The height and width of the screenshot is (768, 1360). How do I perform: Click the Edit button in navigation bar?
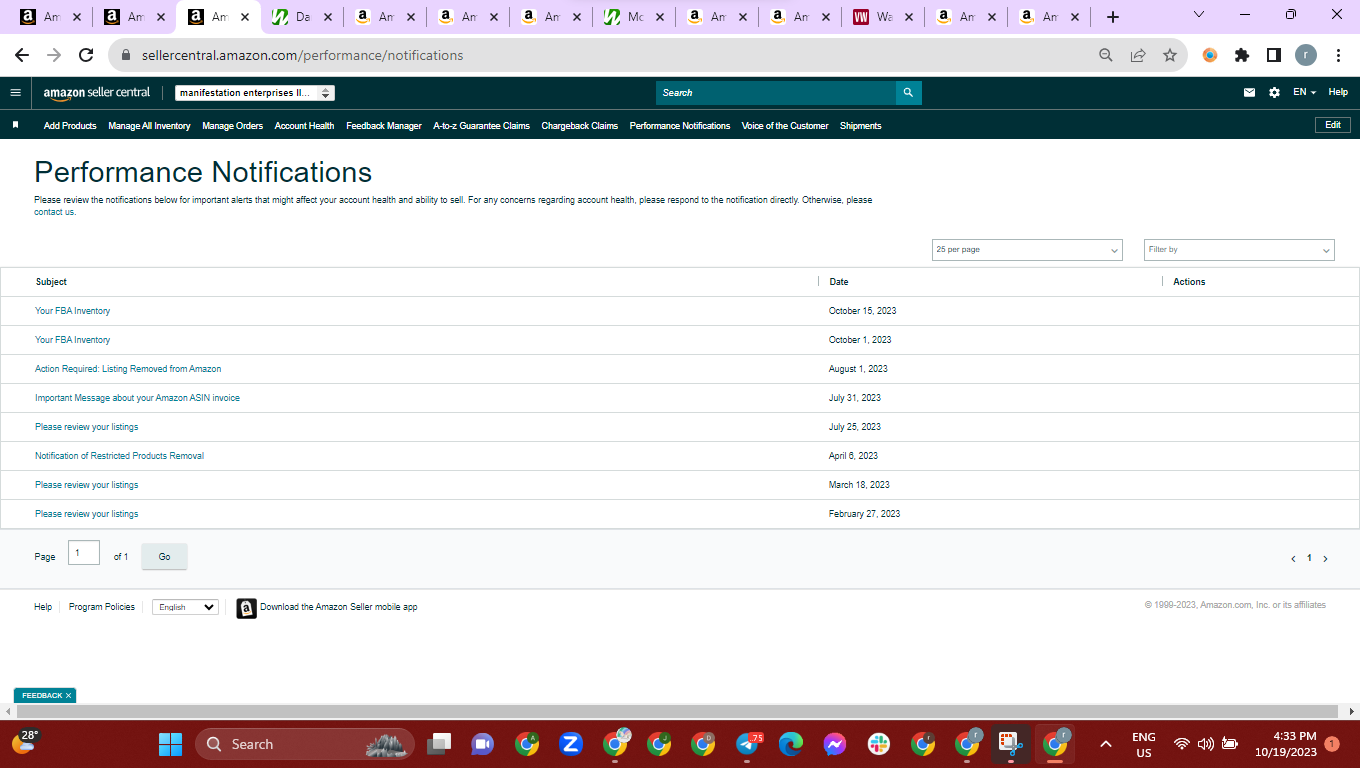1333,125
